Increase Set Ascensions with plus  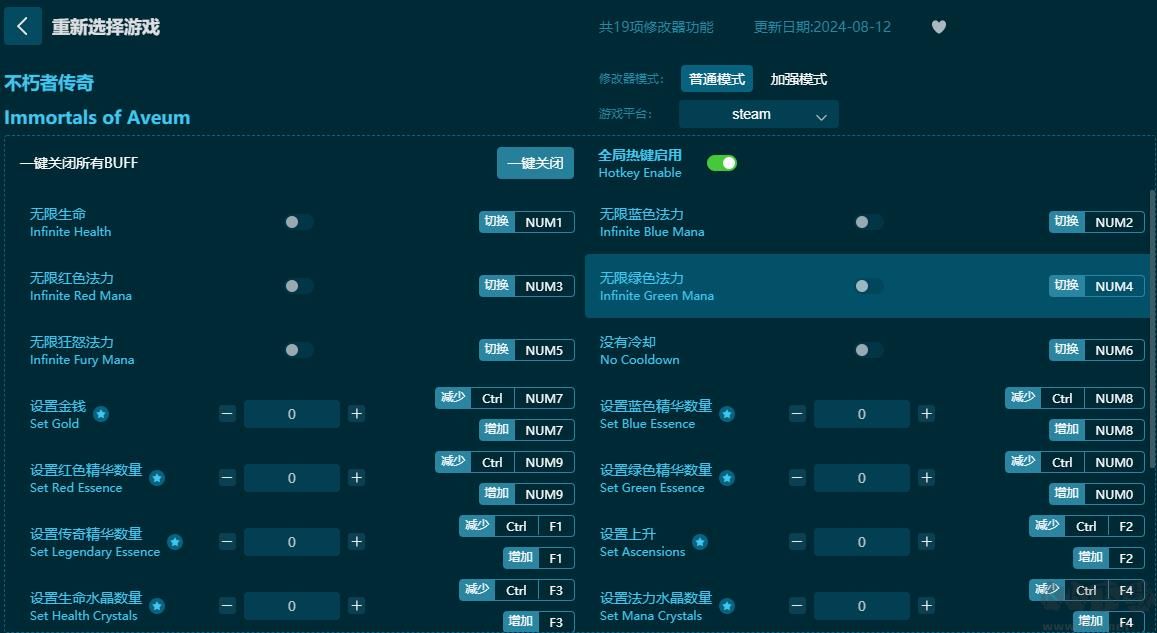pyautogui.click(x=927, y=542)
